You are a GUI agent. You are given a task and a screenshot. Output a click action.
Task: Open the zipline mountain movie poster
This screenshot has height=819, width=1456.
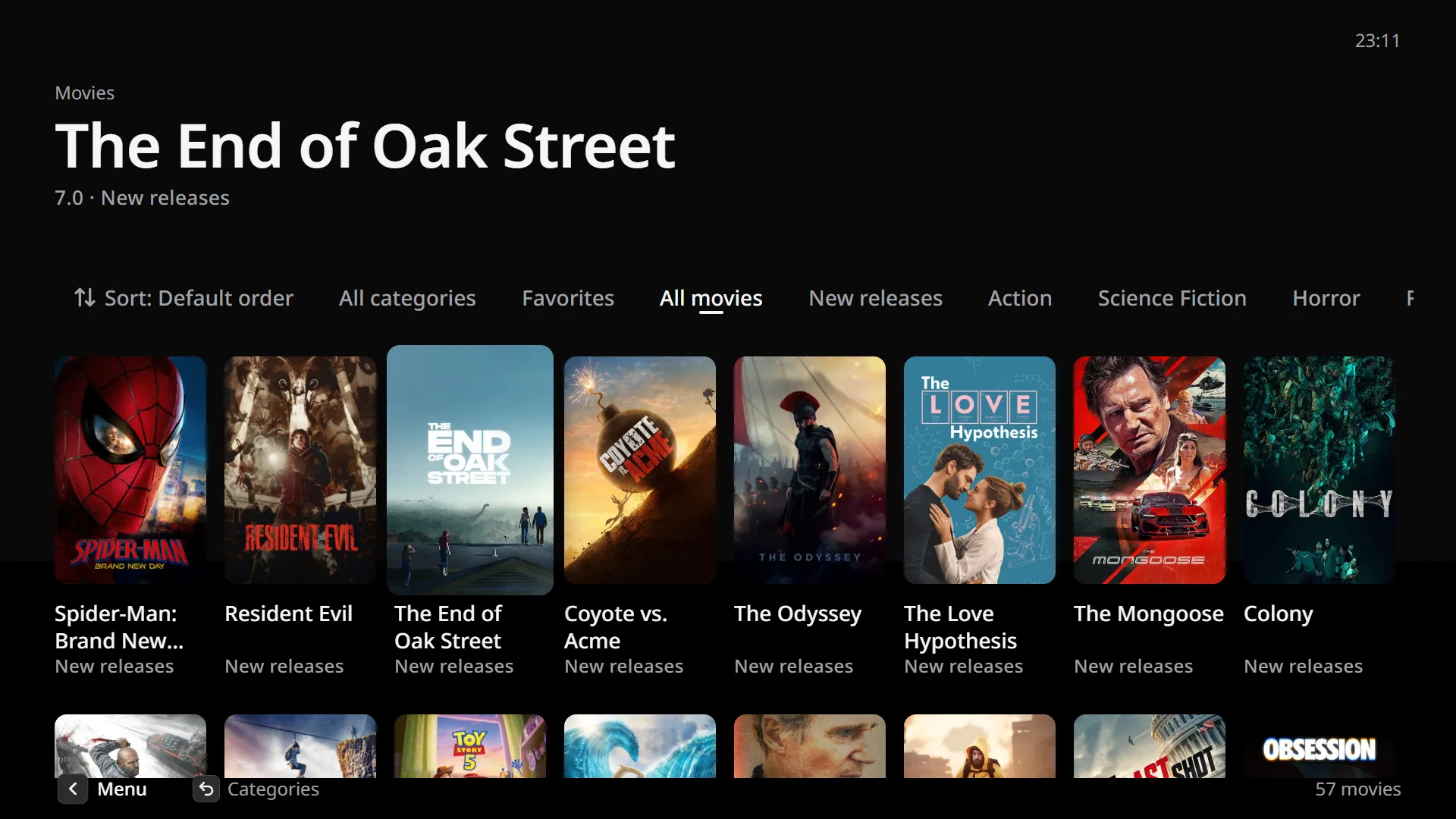click(x=300, y=746)
